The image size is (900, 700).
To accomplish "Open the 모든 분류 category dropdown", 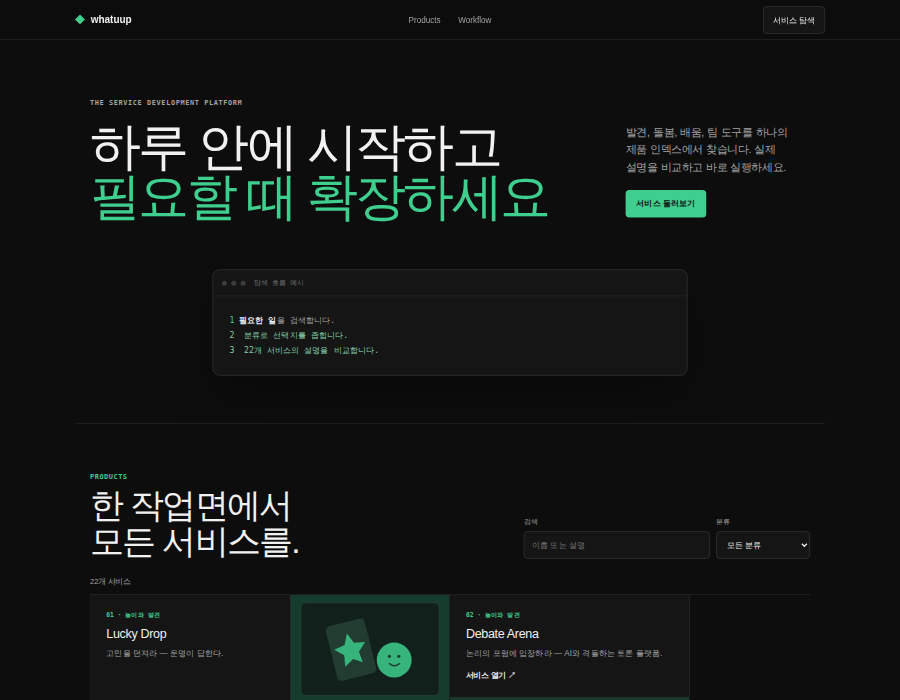I will coord(763,545).
